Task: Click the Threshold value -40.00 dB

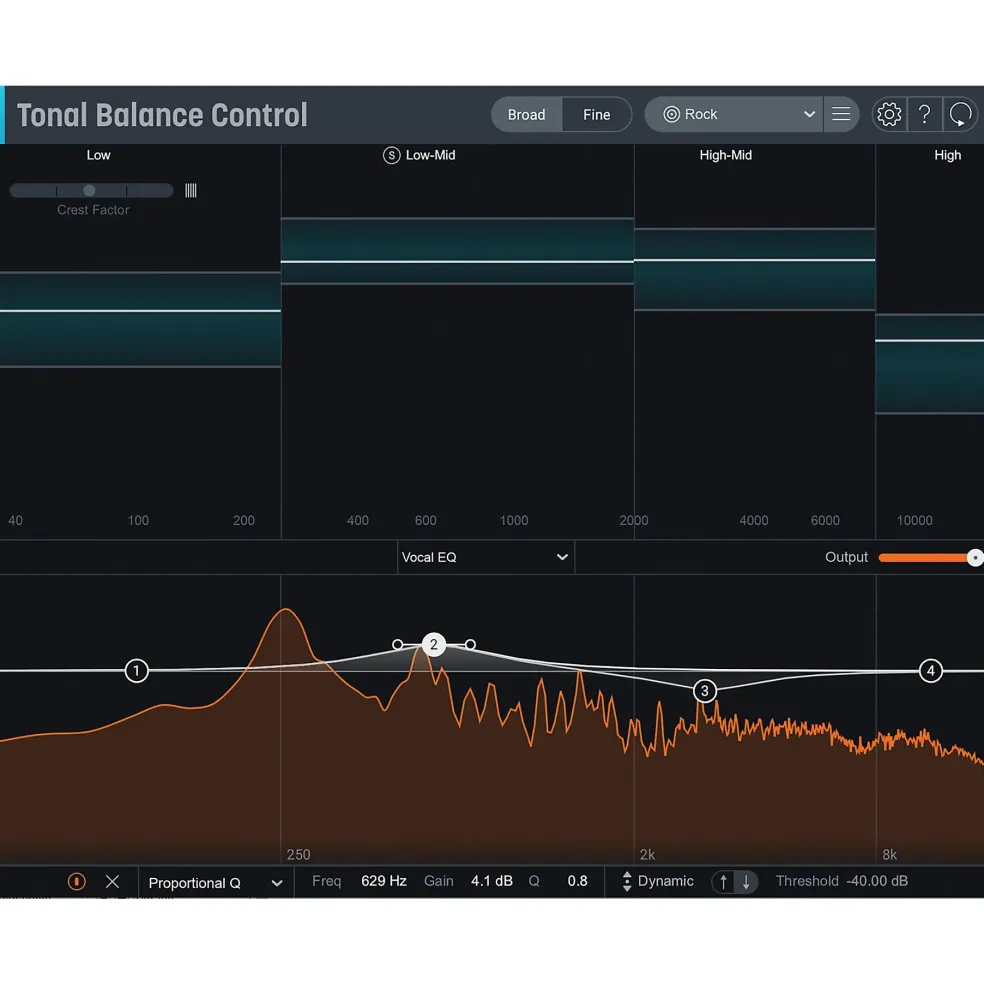Action: (x=877, y=881)
